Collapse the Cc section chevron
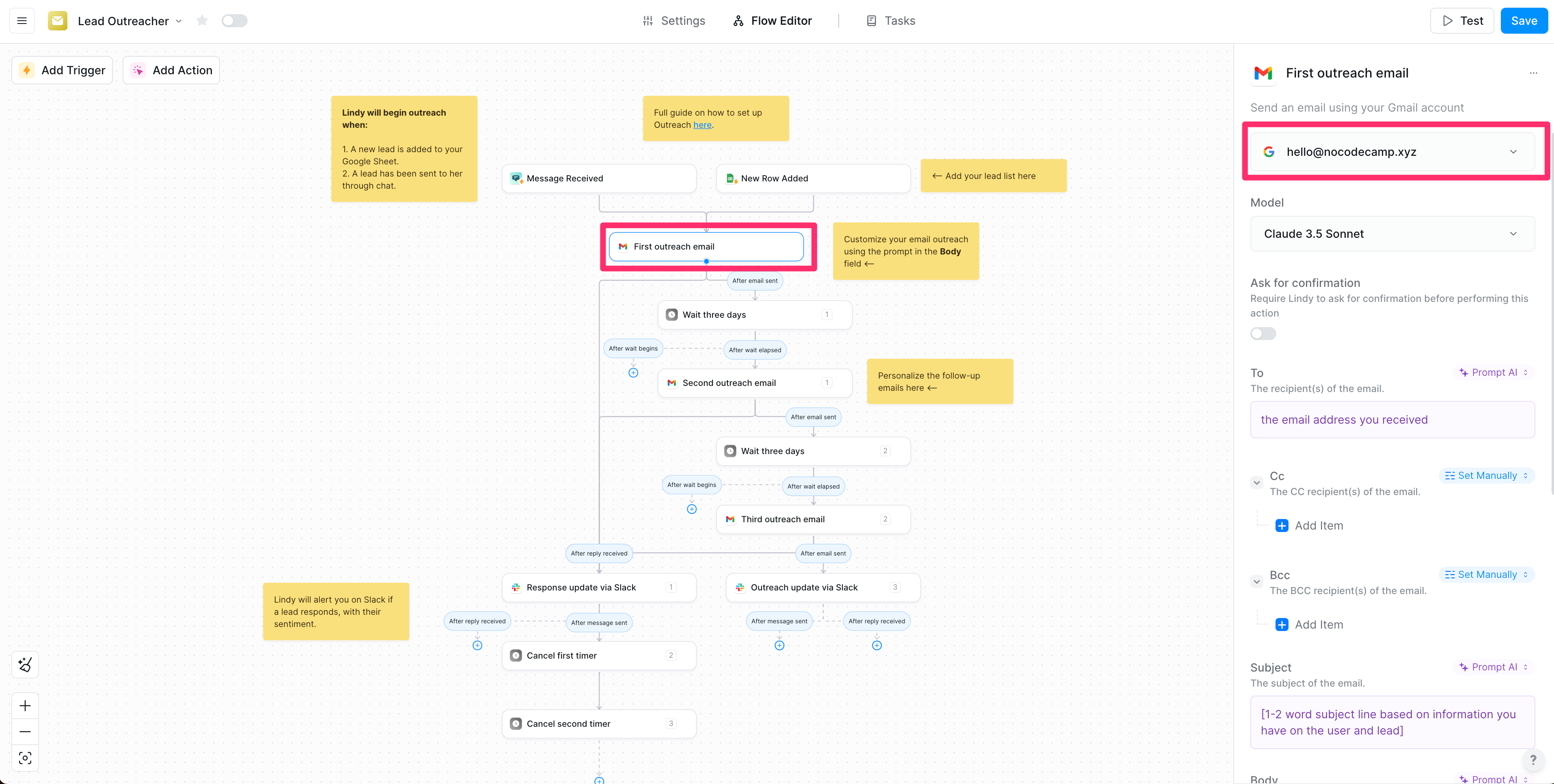Viewport: 1554px width, 784px height. pos(1256,482)
